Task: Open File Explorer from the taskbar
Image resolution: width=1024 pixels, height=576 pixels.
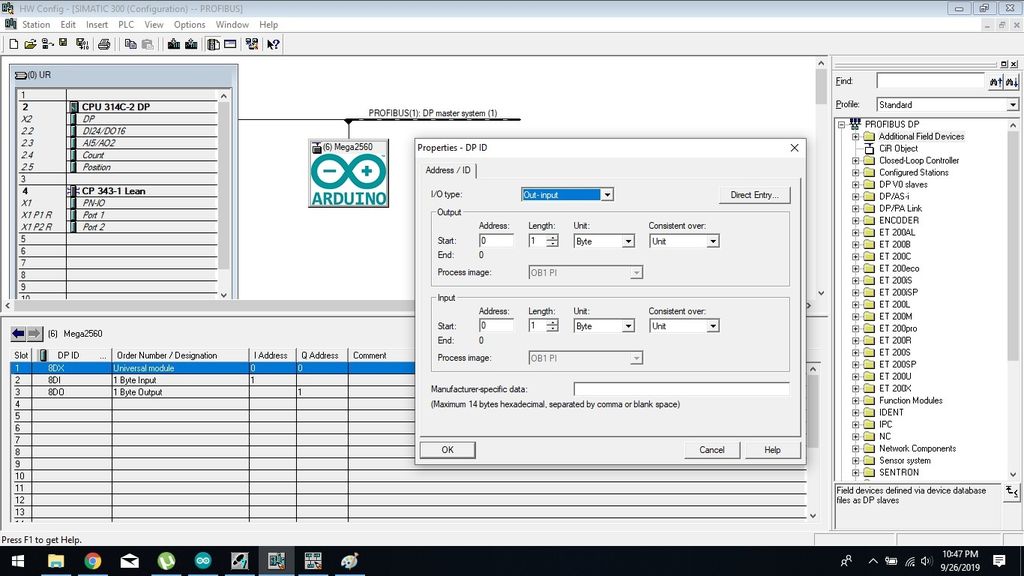Action: [x=56, y=561]
